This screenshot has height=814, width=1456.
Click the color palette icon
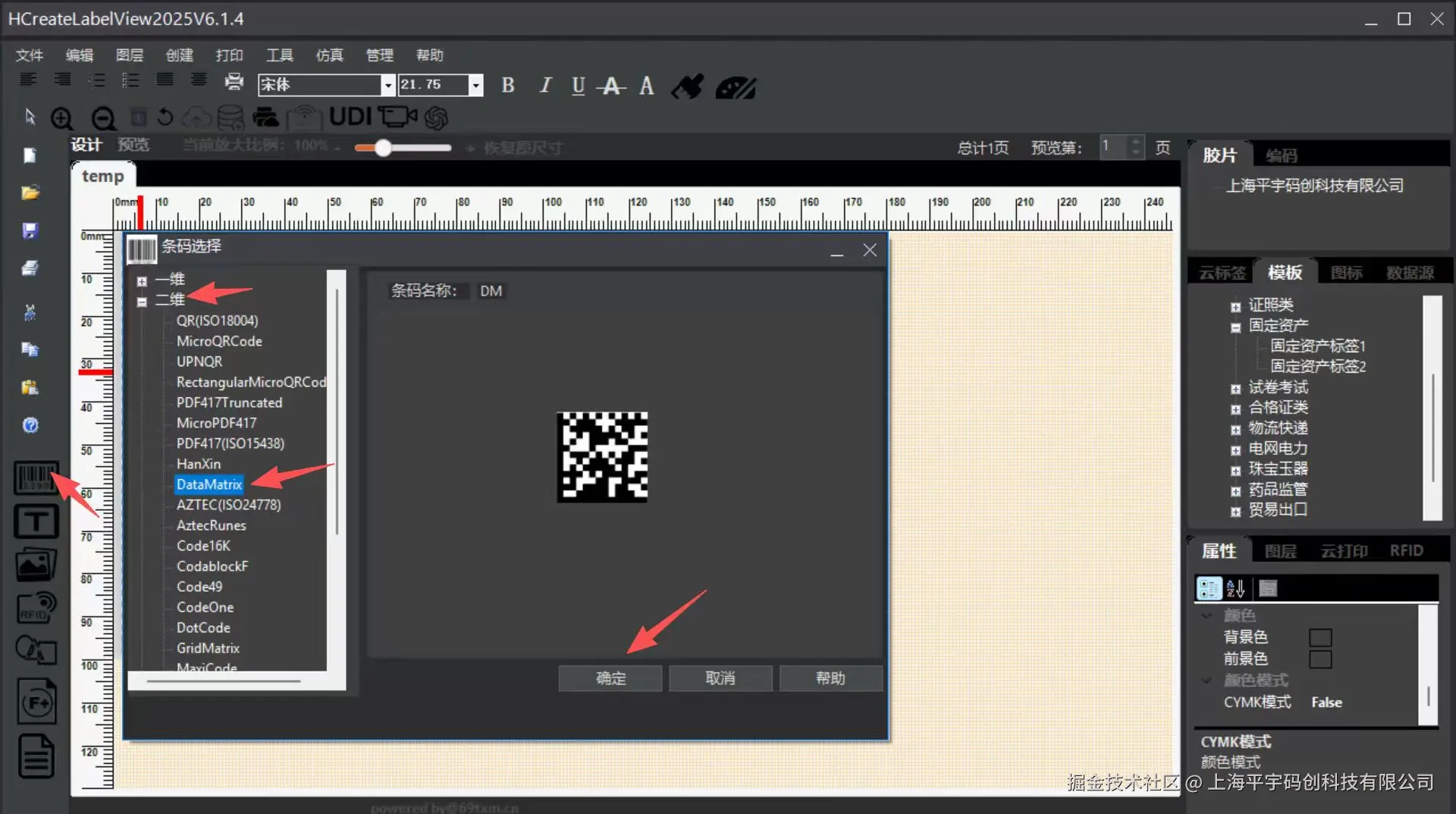click(736, 87)
